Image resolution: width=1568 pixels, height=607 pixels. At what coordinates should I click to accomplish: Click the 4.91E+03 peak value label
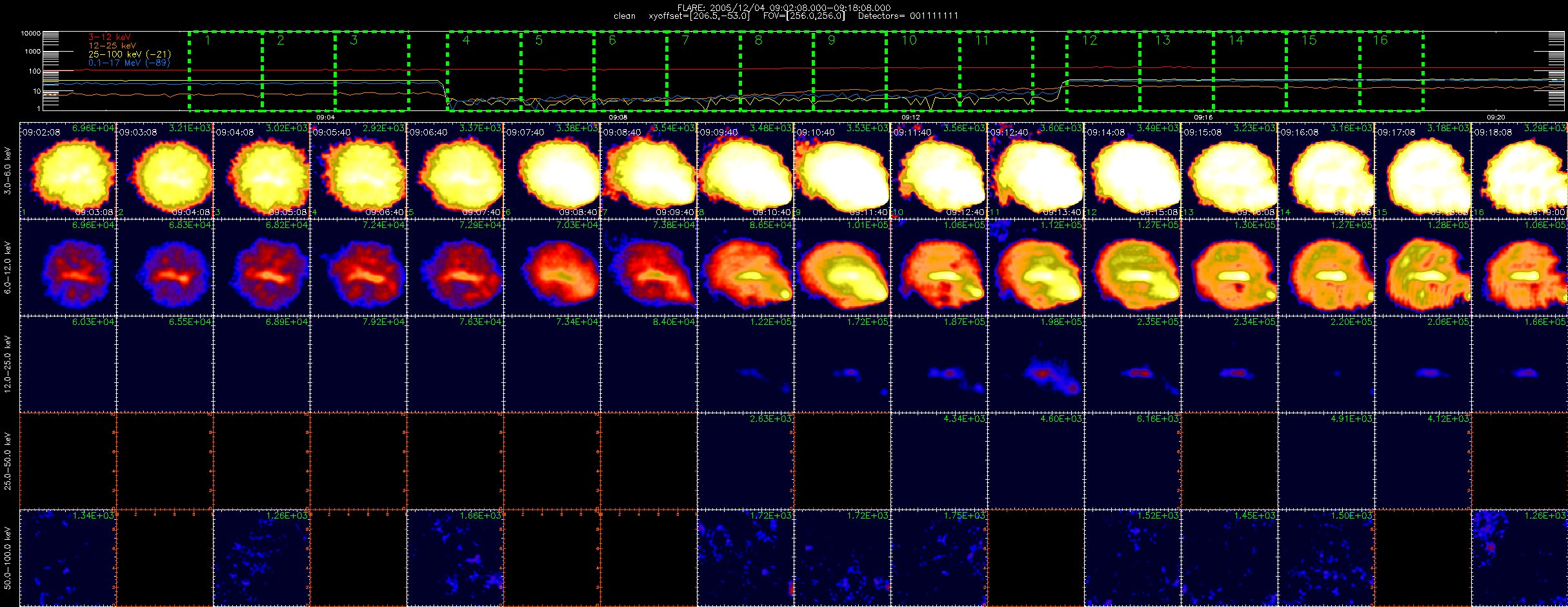click(1352, 418)
